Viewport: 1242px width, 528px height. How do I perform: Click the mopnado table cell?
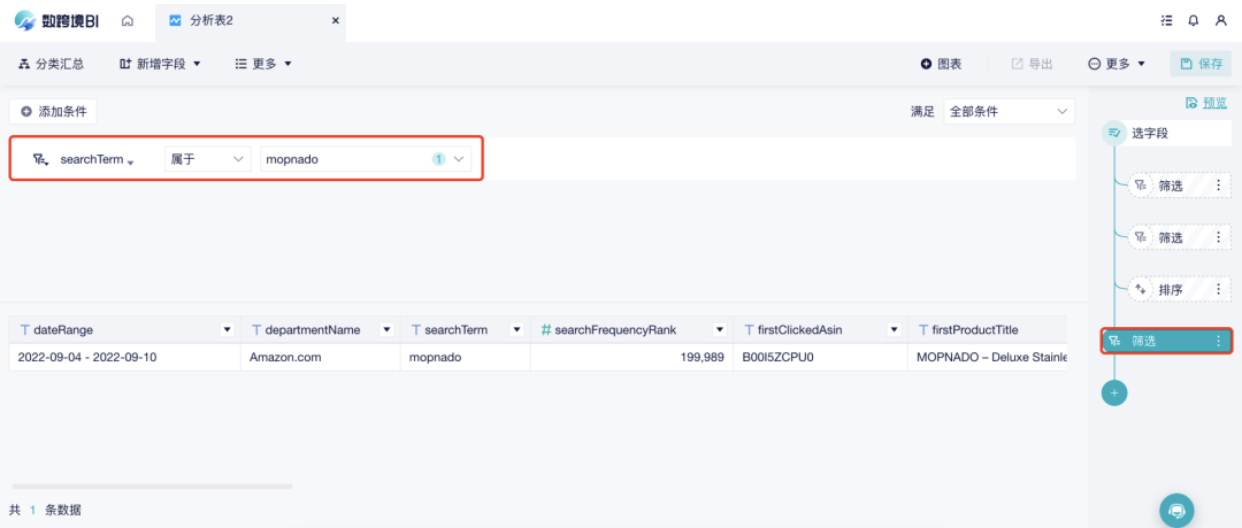465,357
